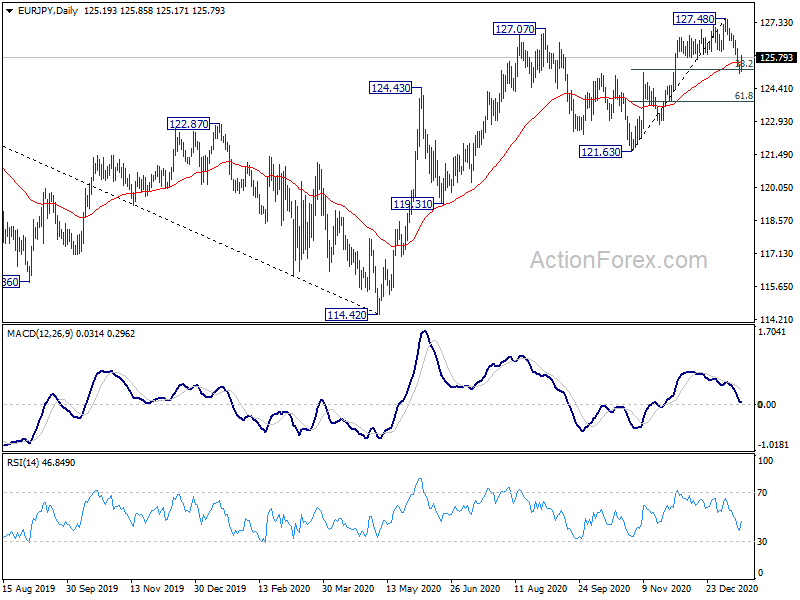Select the 127.480 price label
Image resolution: width=800 pixels, height=600 pixels.
(694, 19)
